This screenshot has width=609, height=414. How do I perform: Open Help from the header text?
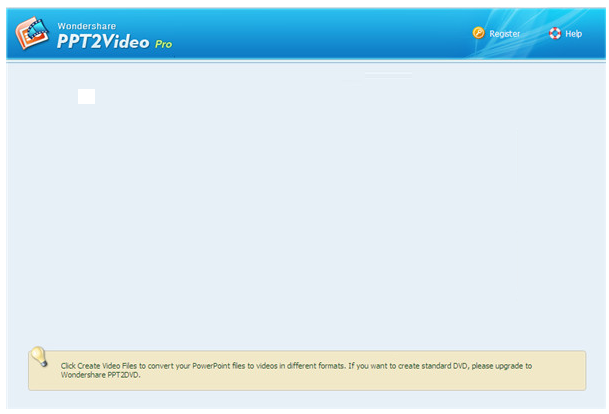click(x=574, y=34)
